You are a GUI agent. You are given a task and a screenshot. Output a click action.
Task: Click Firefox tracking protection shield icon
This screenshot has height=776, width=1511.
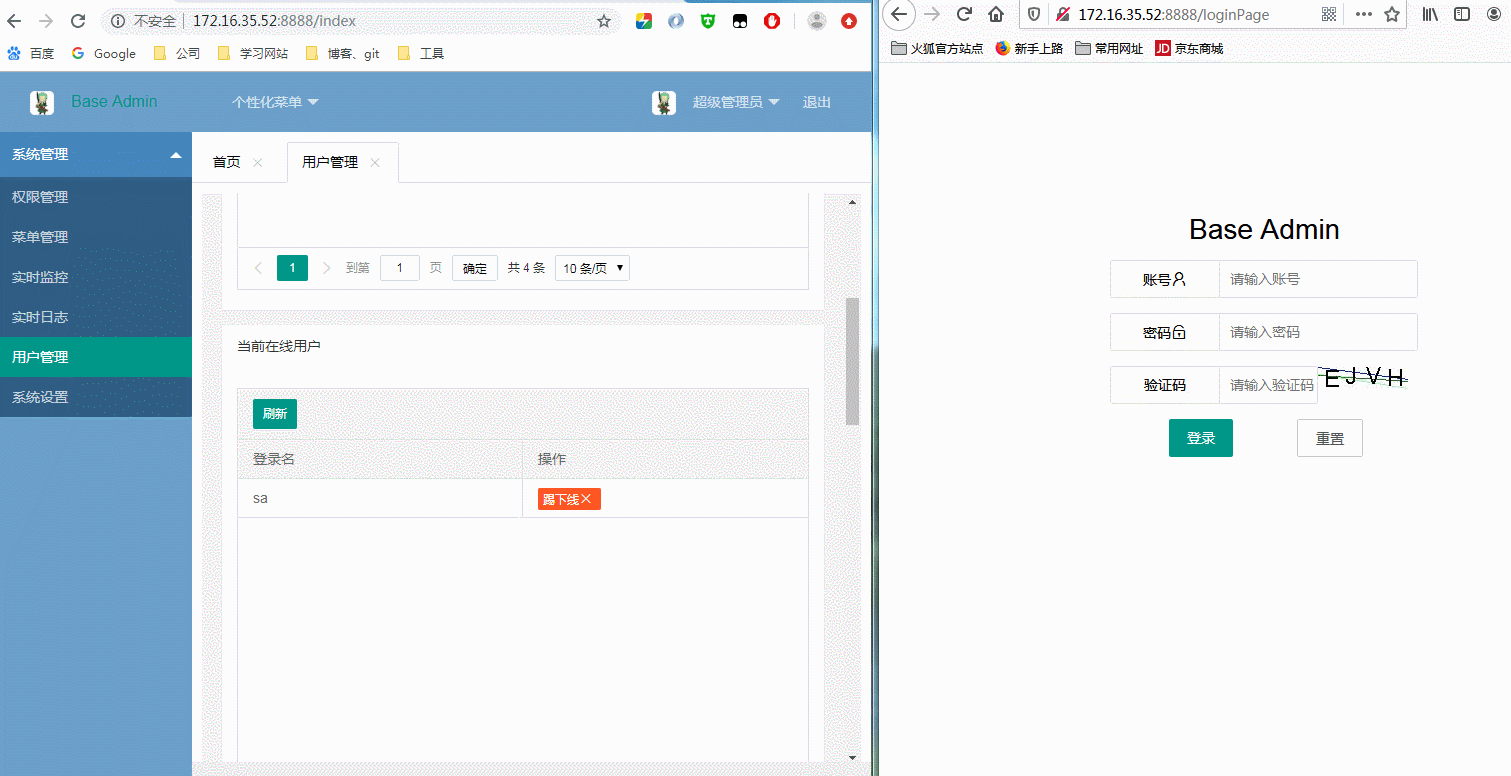click(1034, 14)
